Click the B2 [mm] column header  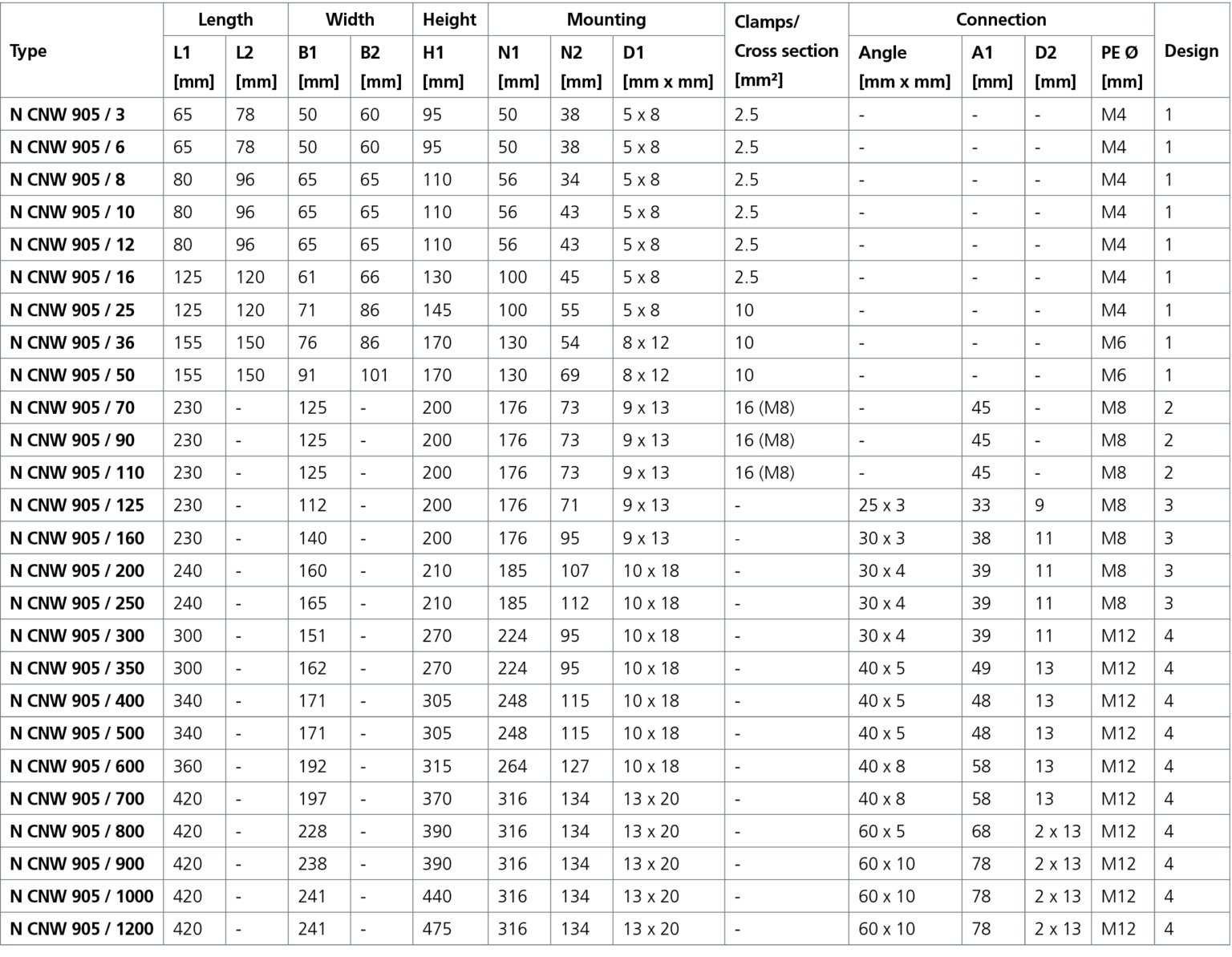click(x=381, y=67)
